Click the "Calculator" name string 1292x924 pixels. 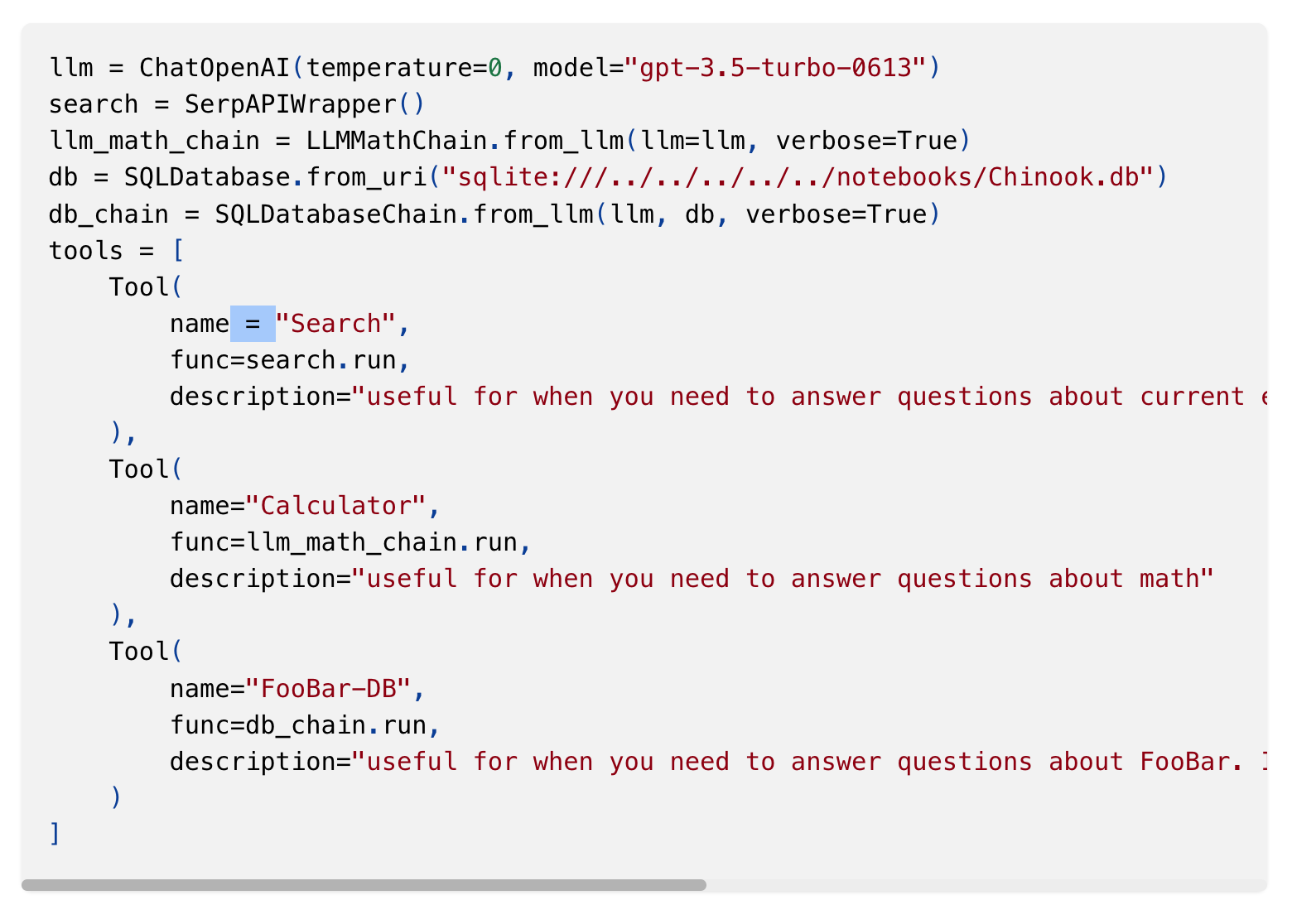click(x=335, y=506)
